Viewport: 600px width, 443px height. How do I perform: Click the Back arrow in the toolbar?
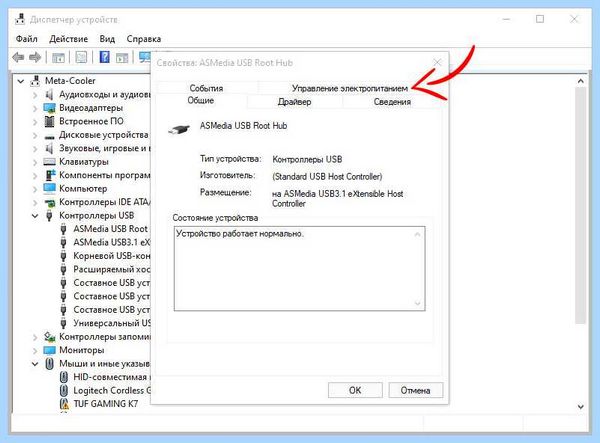(x=18, y=57)
